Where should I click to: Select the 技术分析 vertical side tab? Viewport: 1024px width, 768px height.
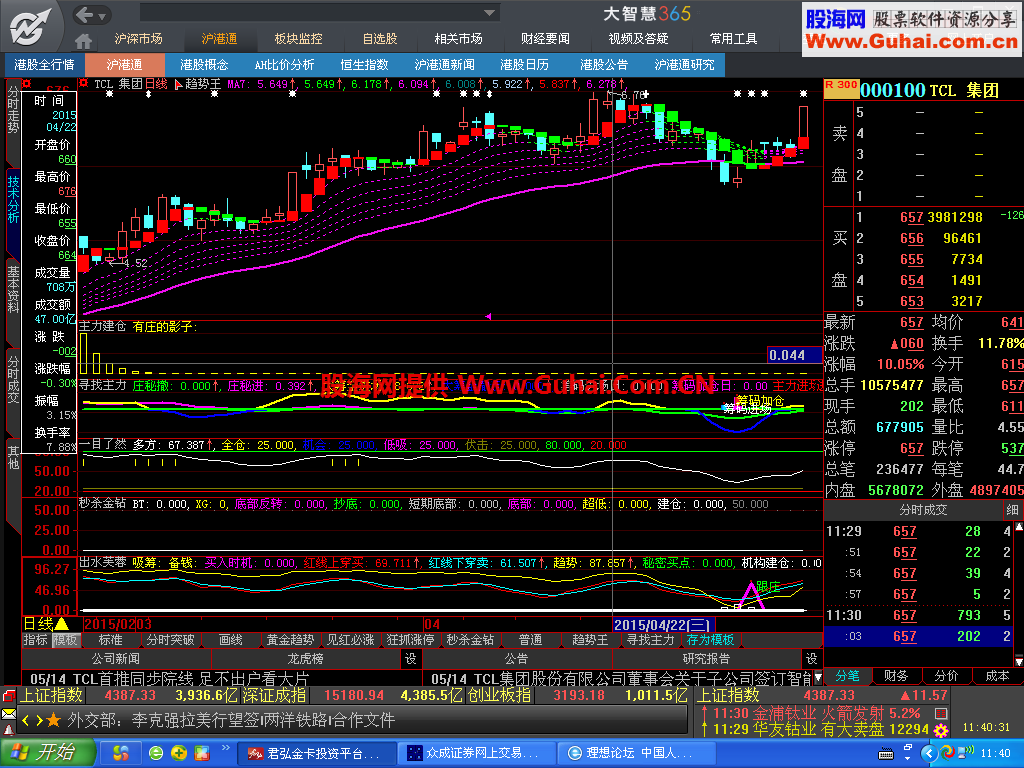coord(13,200)
